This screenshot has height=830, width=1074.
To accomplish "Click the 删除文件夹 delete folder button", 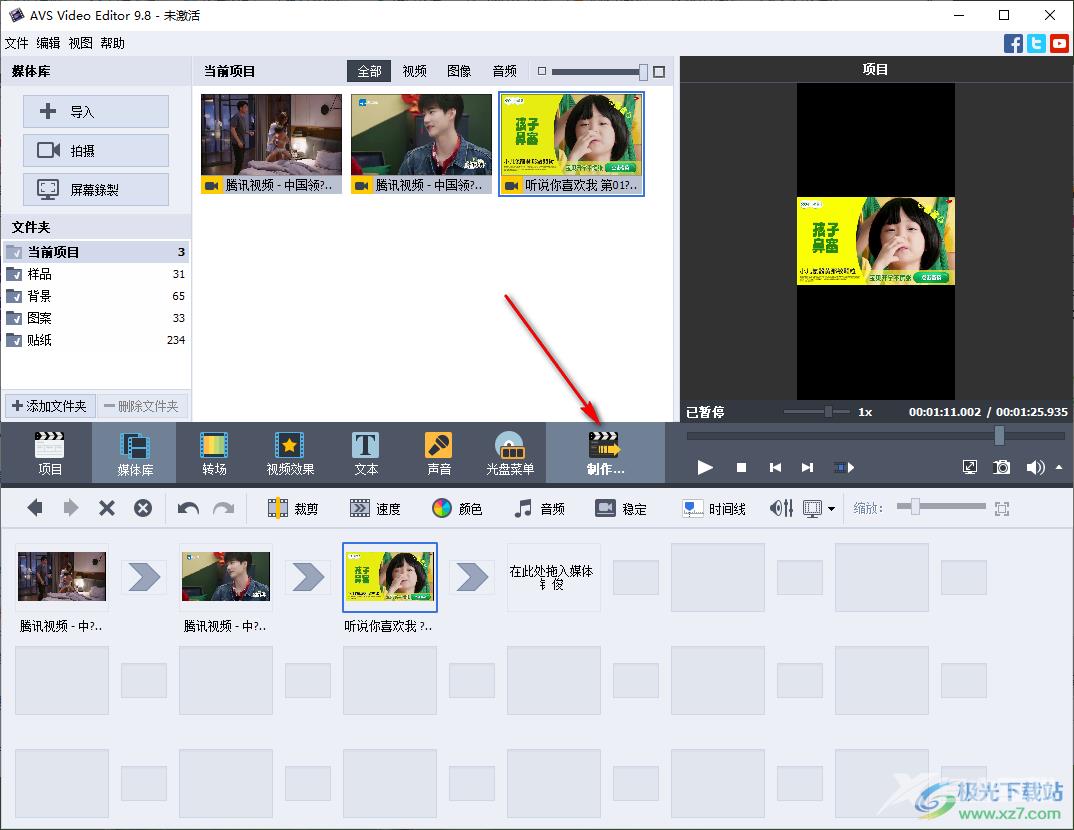I will tap(142, 406).
